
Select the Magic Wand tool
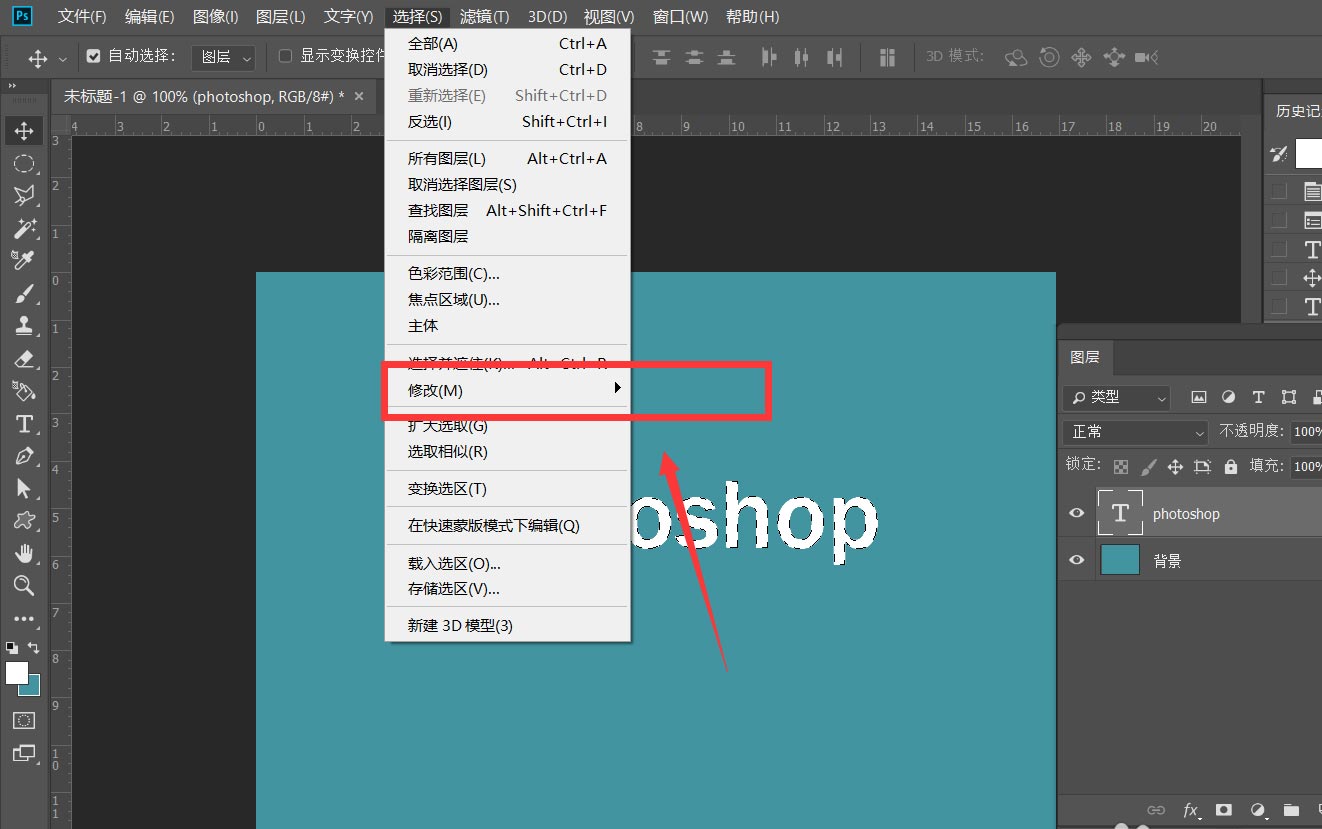pos(24,228)
